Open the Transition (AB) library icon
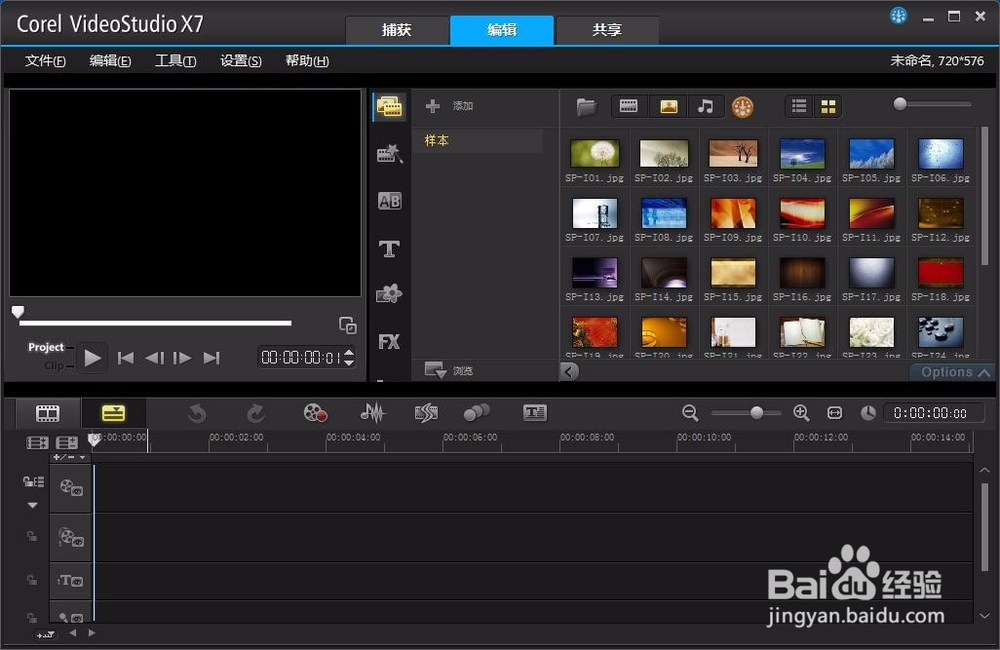 click(389, 201)
